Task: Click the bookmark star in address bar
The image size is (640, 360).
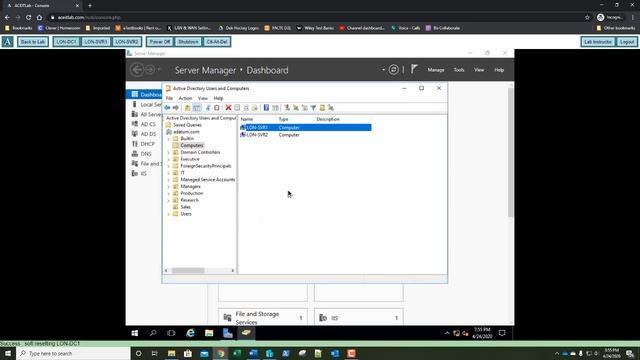Action: (x=587, y=17)
